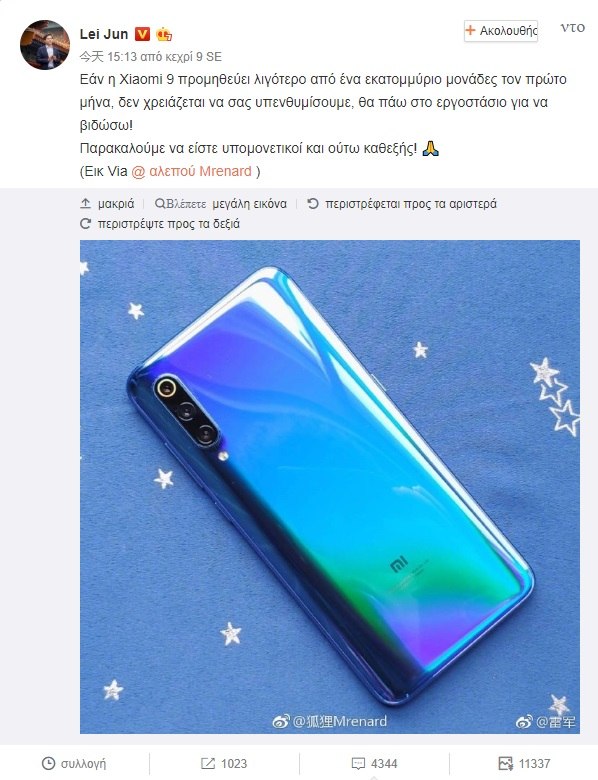Open the 15:13 post timestamp
The width and height of the screenshot is (598, 780).
tap(121, 57)
